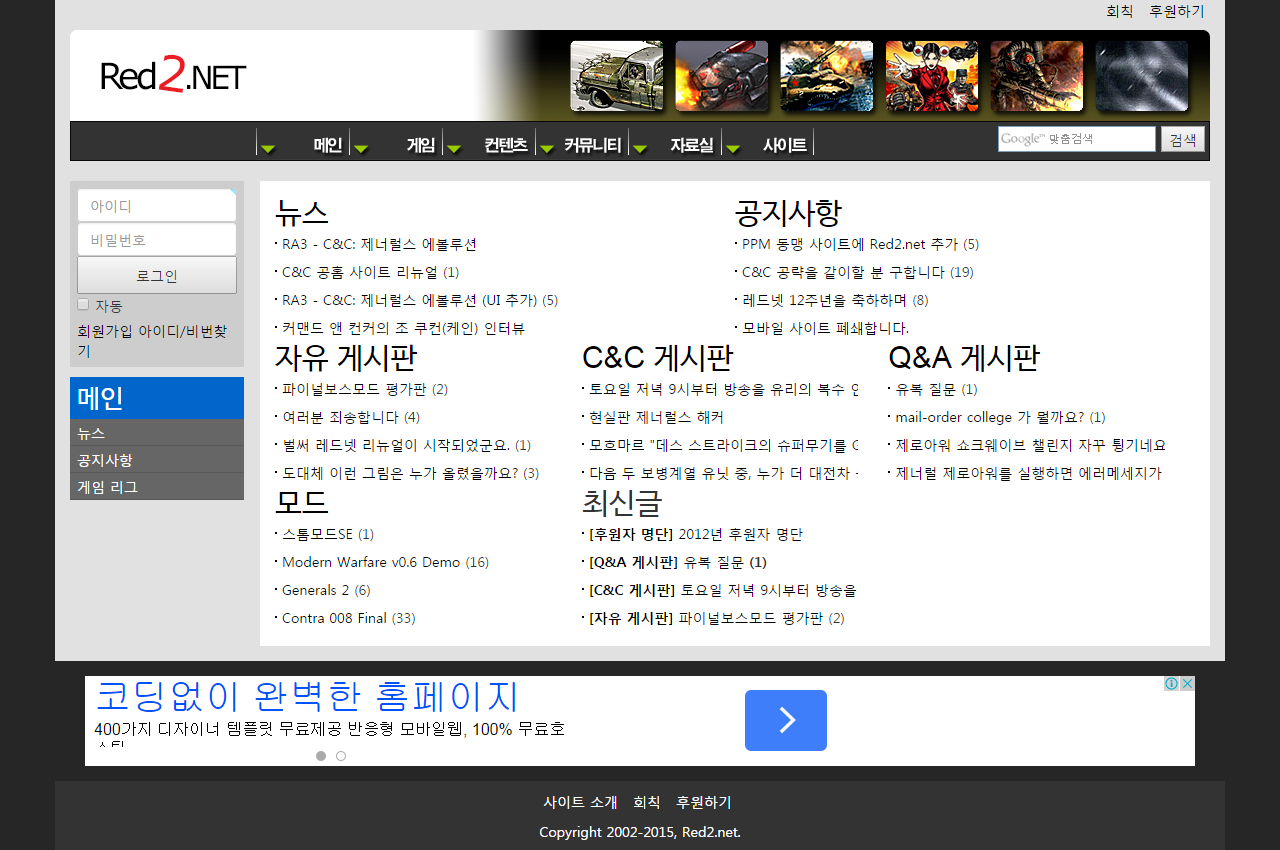Open mod post 'Modern Warfare v0.6 Demo'

(x=371, y=562)
